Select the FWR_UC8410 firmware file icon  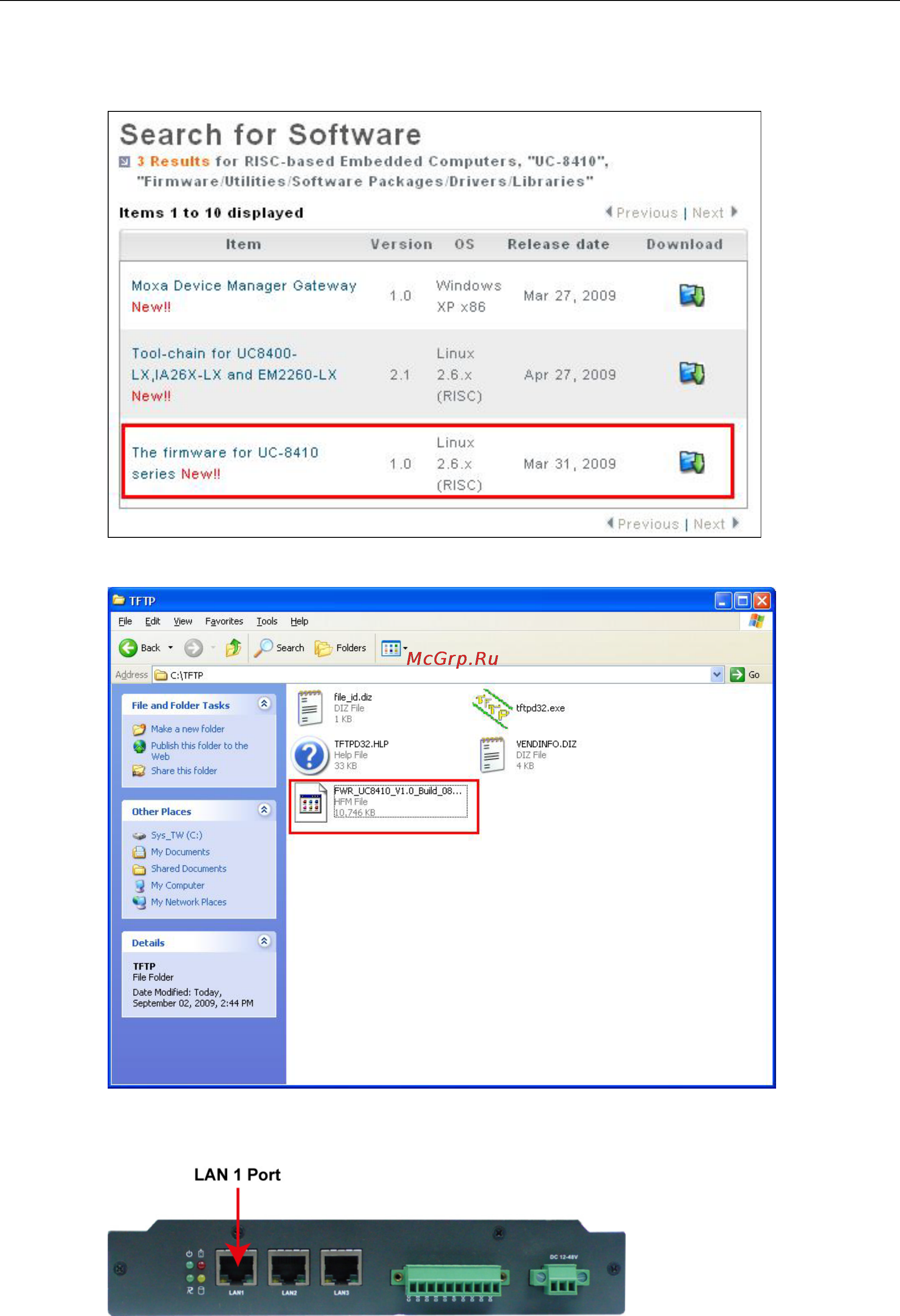(311, 802)
